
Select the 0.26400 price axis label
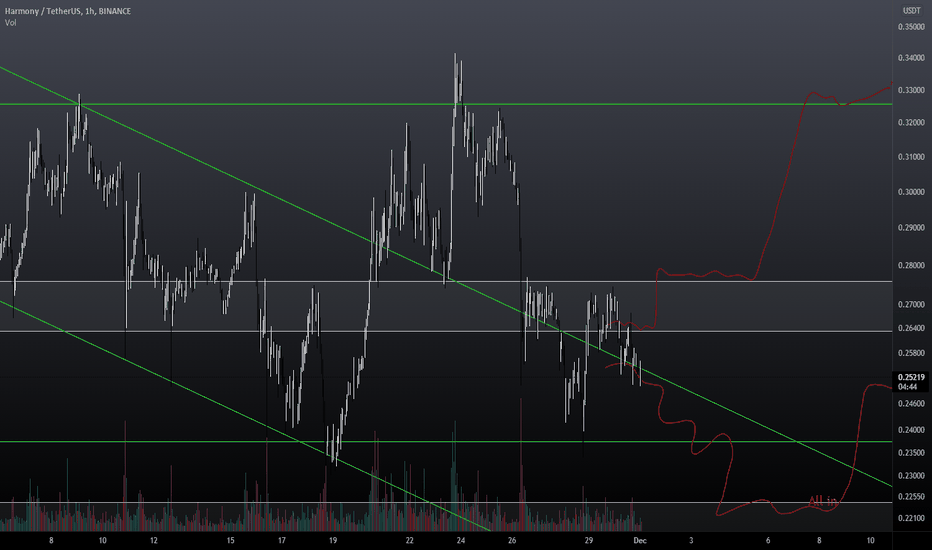coord(911,328)
